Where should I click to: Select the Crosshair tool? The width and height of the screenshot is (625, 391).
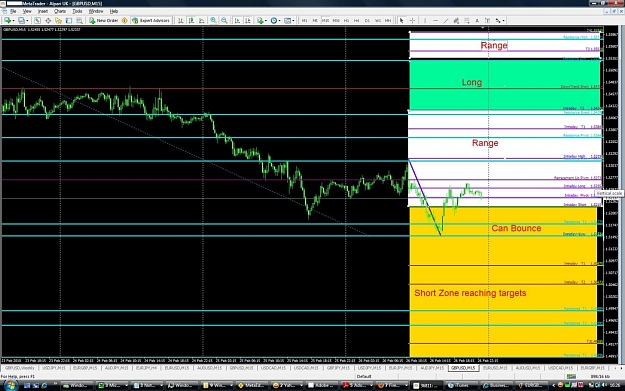click(412, 20)
